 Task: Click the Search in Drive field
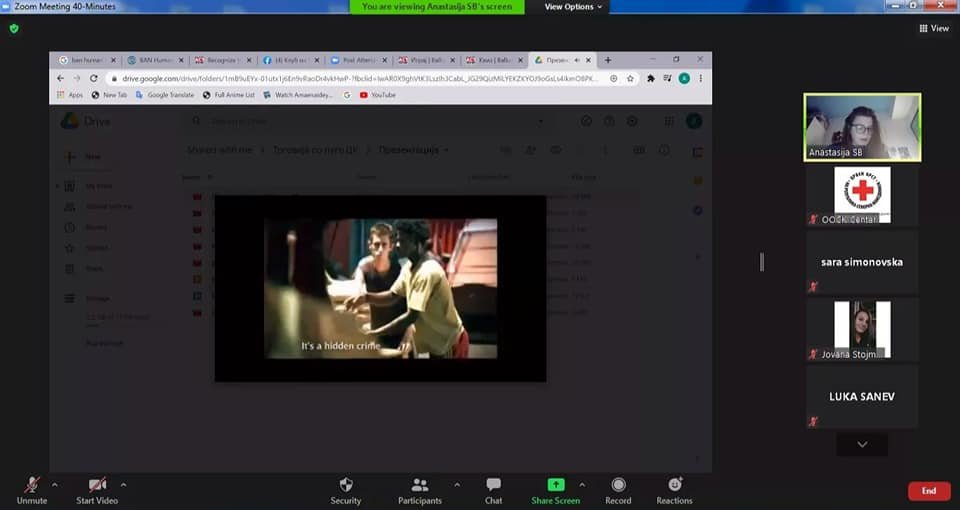click(x=367, y=121)
